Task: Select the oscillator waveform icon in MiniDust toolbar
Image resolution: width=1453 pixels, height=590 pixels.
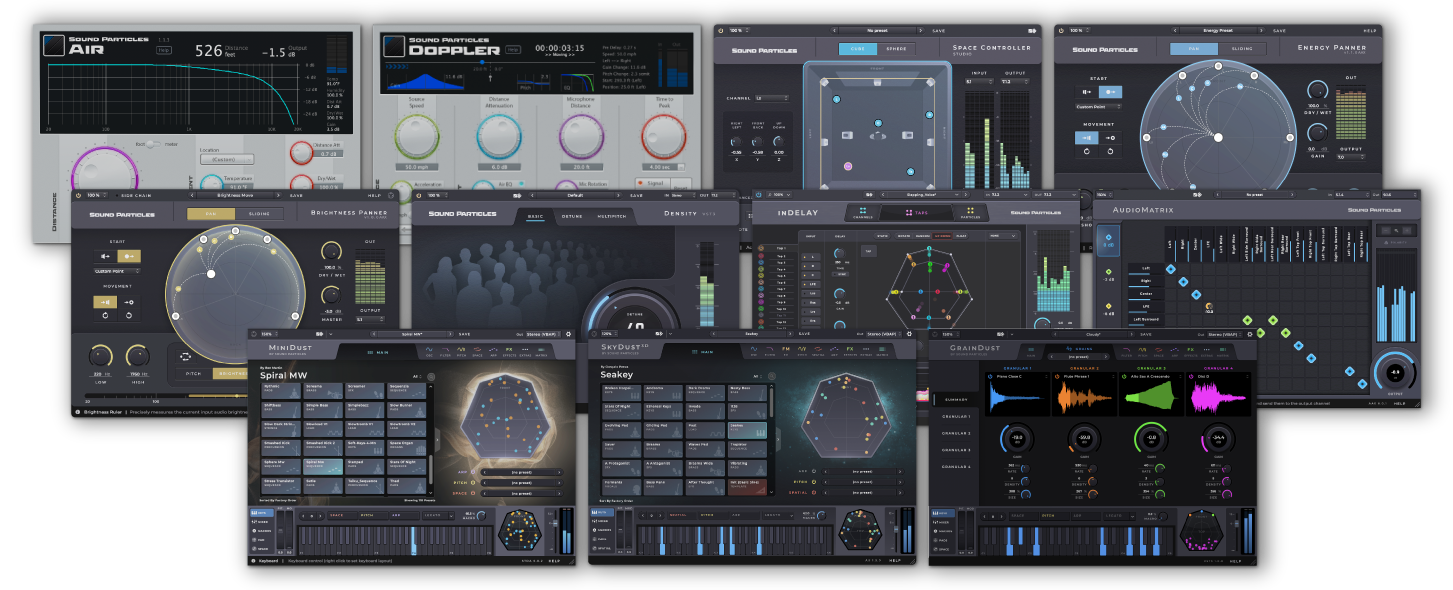Action: 430,348
